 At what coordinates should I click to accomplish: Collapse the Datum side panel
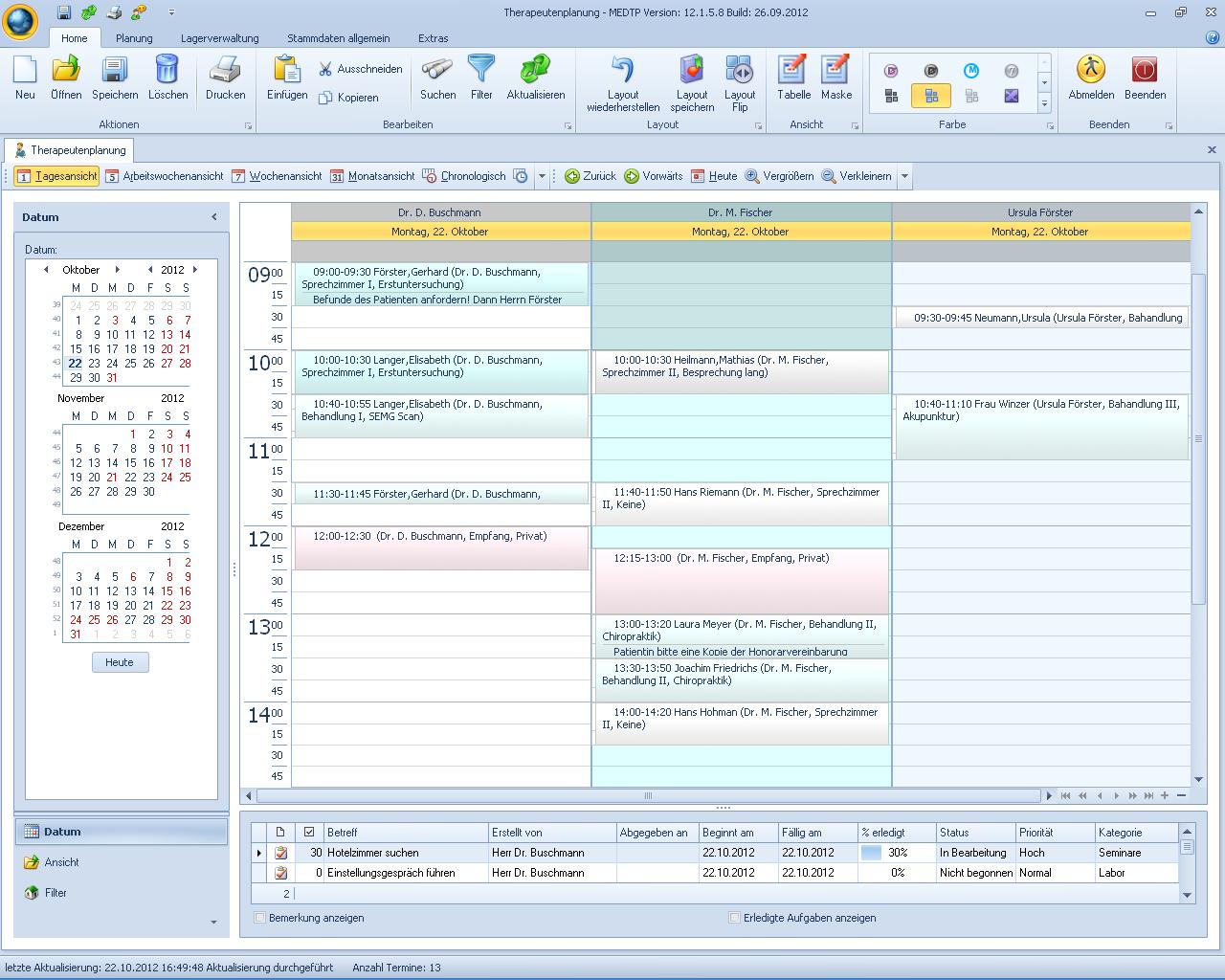pyautogui.click(x=213, y=217)
